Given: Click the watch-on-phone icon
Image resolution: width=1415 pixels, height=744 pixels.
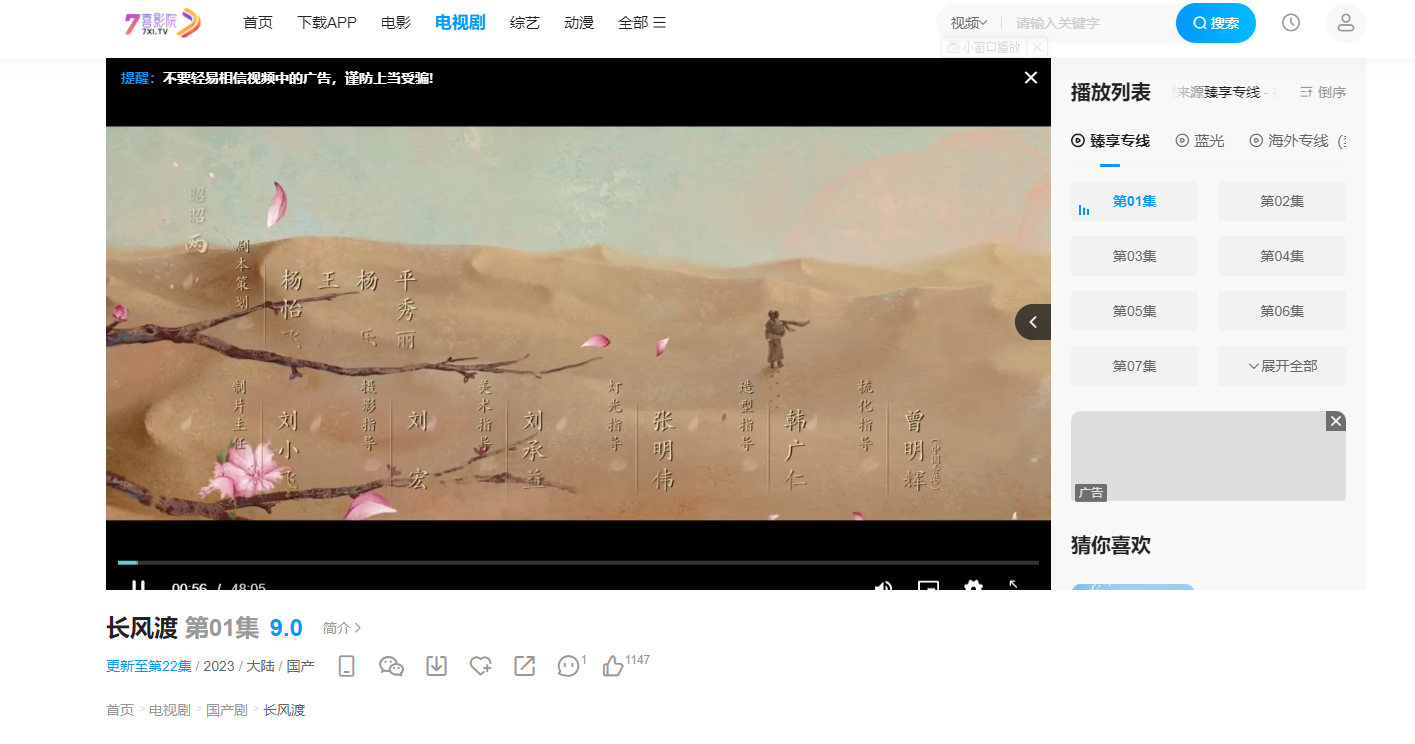Looking at the screenshot, I should [347, 666].
